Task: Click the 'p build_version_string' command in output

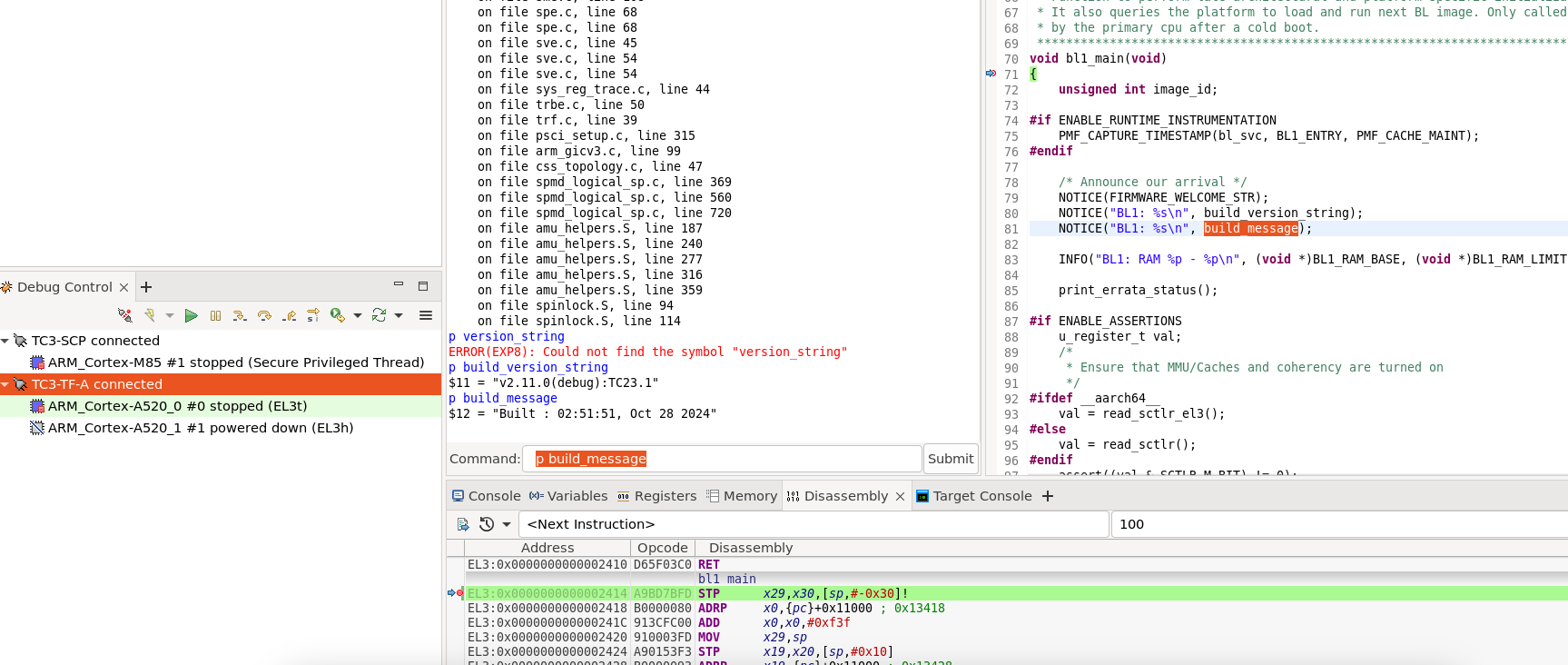Action: pyautogui.click(x=528, y=368)
